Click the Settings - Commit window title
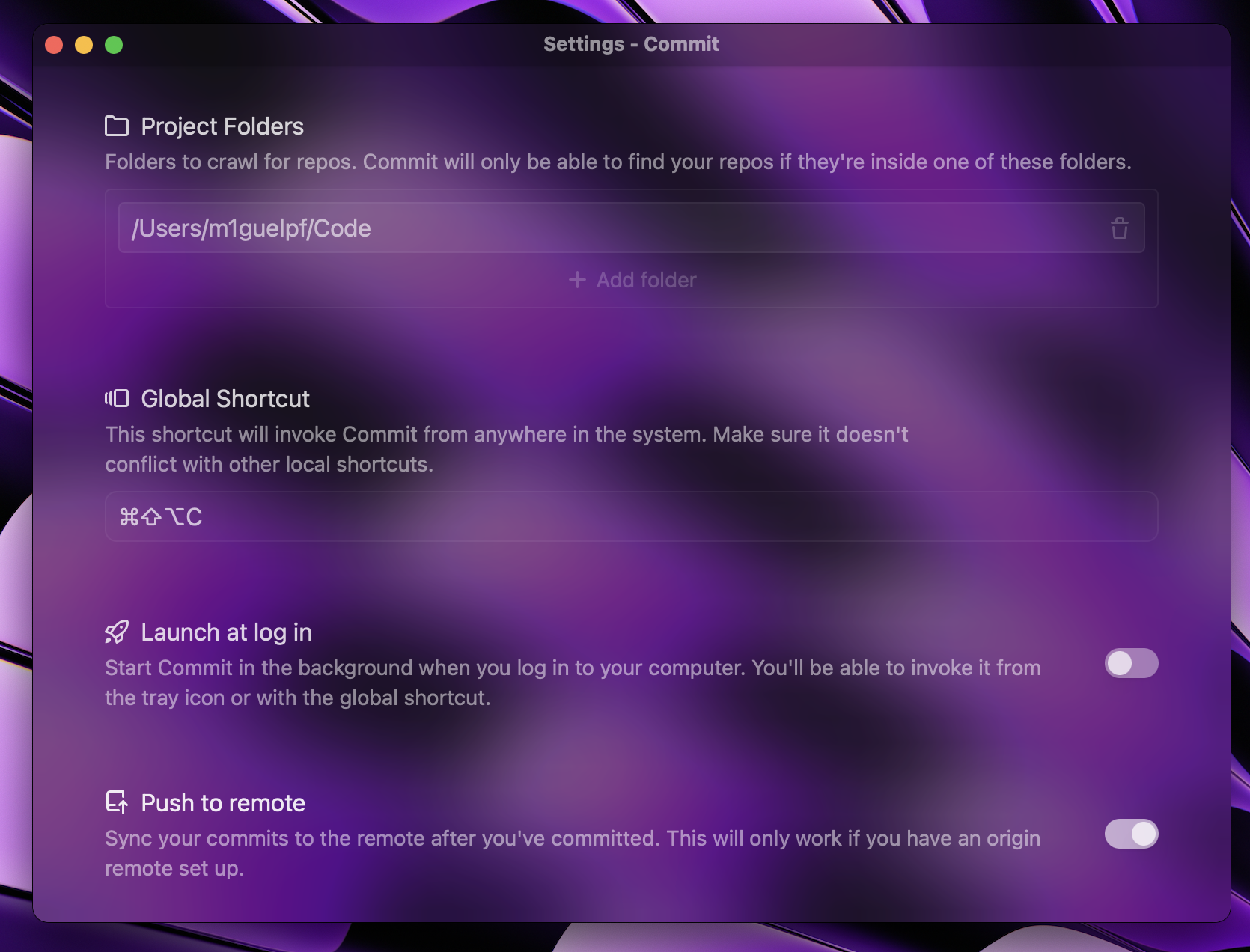Screen dimensions: 1250x952 click(631, 44)
